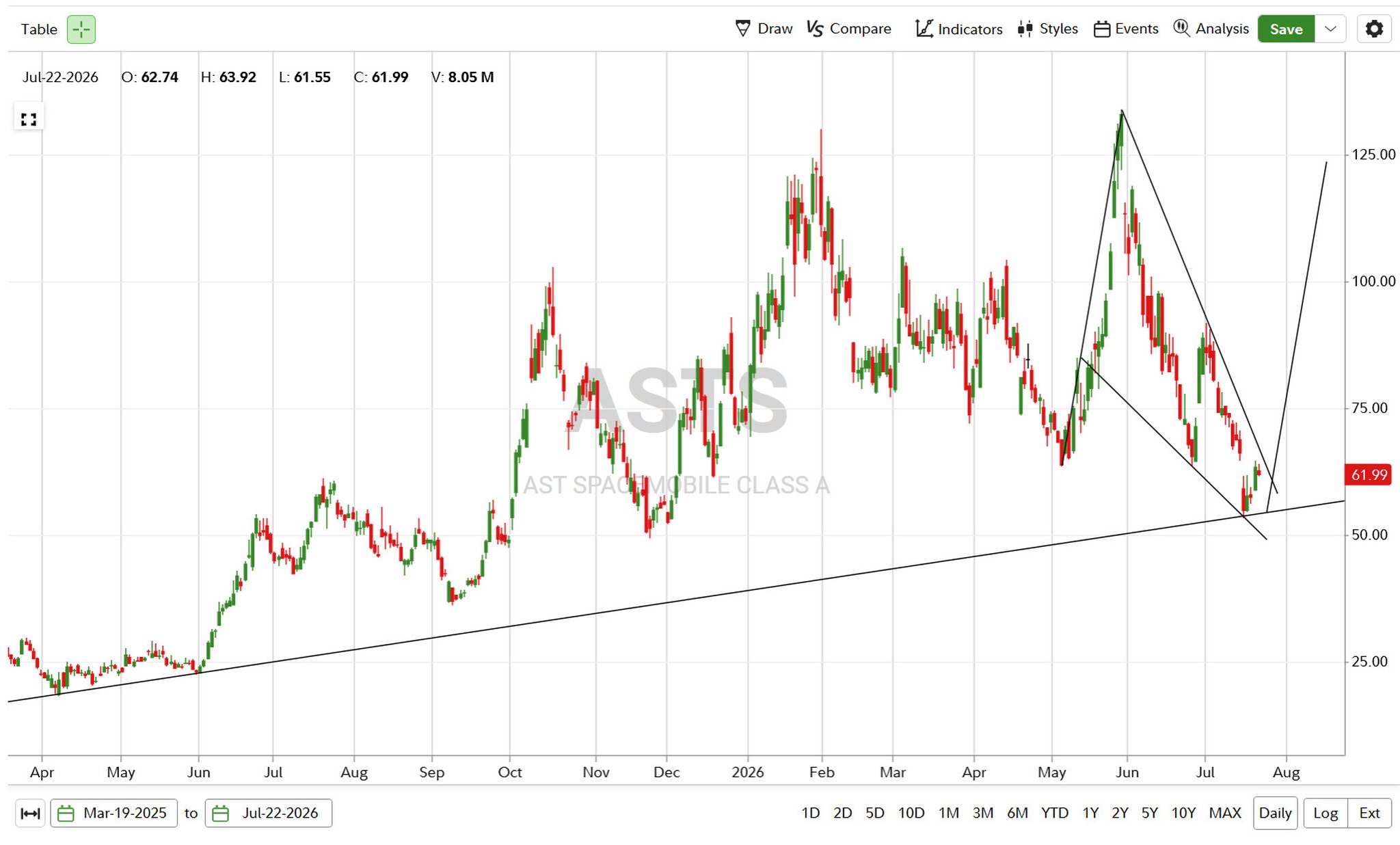Expand the dropdown arrow beside Save
Viewport: 1400px width, 845px height.
point(1330,29)
